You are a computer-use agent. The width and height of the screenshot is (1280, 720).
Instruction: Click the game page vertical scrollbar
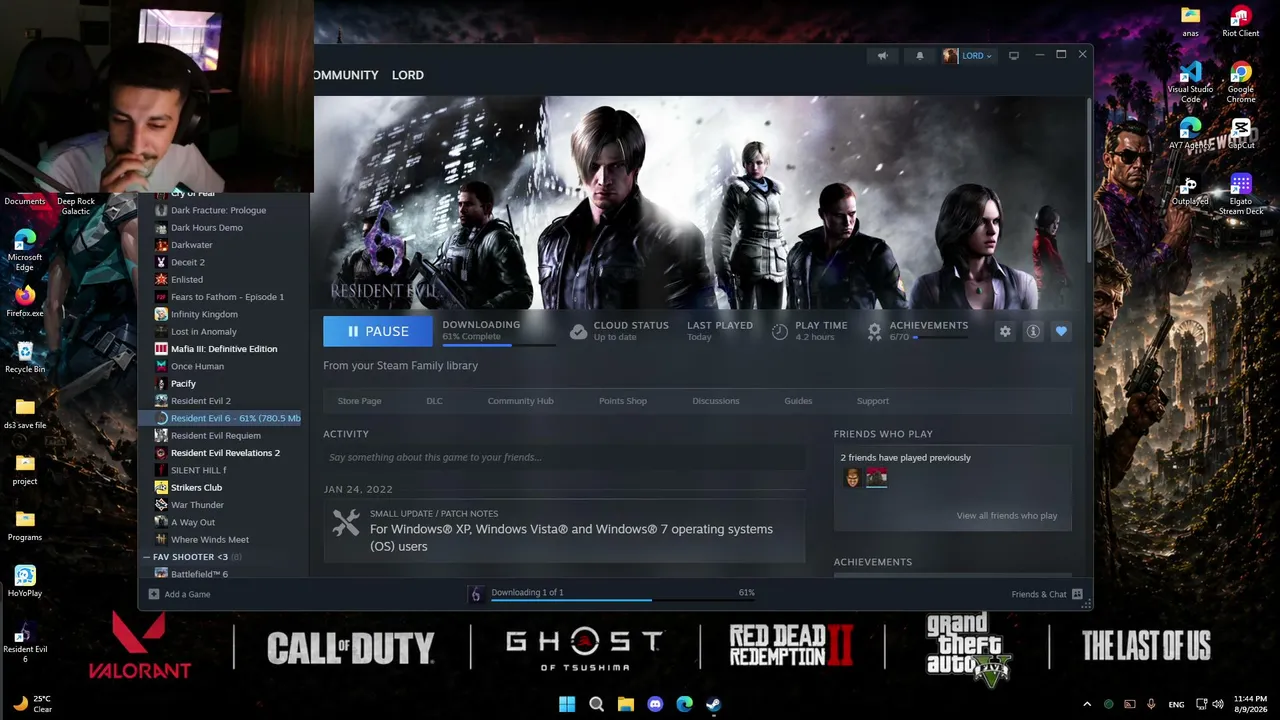click(1088, 180)
